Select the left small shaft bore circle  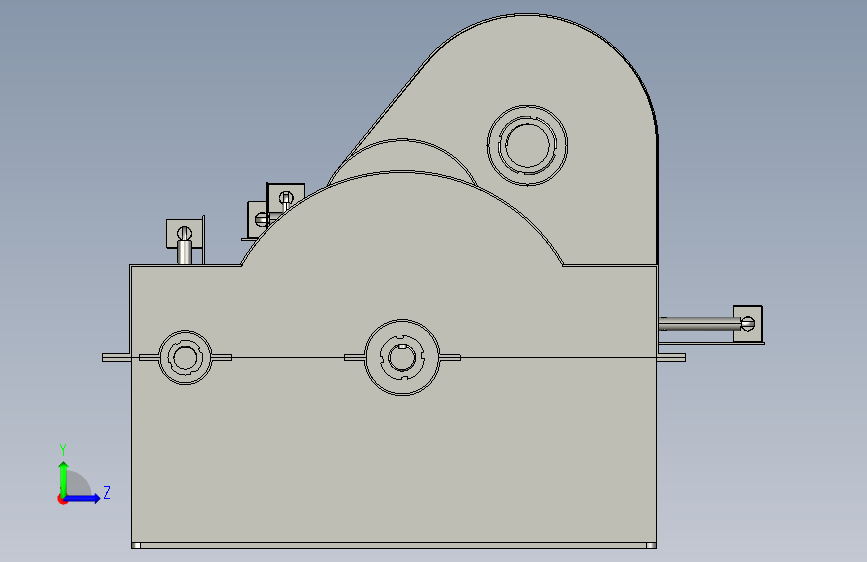185,357
